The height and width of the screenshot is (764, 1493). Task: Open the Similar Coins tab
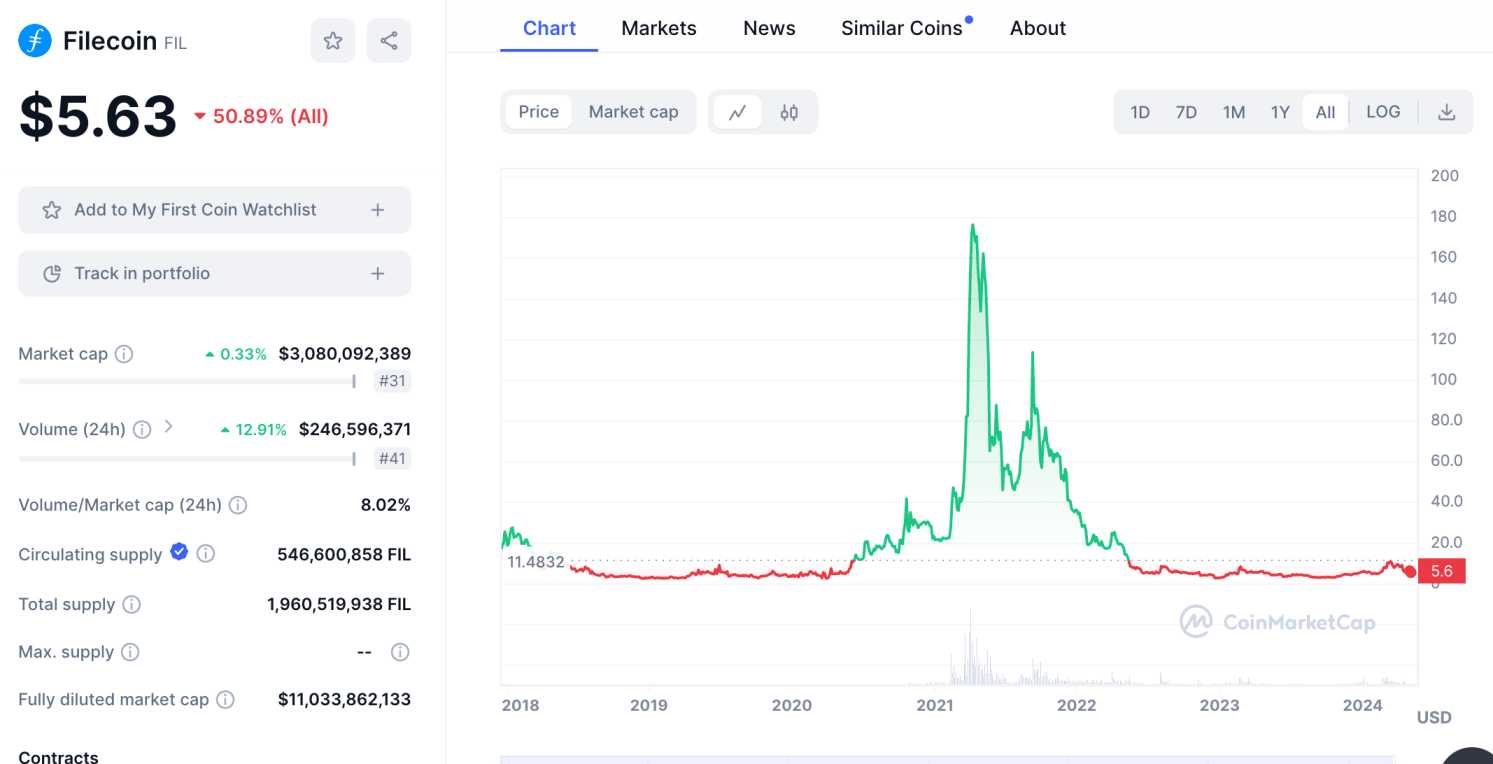click(x=902, y=28)
